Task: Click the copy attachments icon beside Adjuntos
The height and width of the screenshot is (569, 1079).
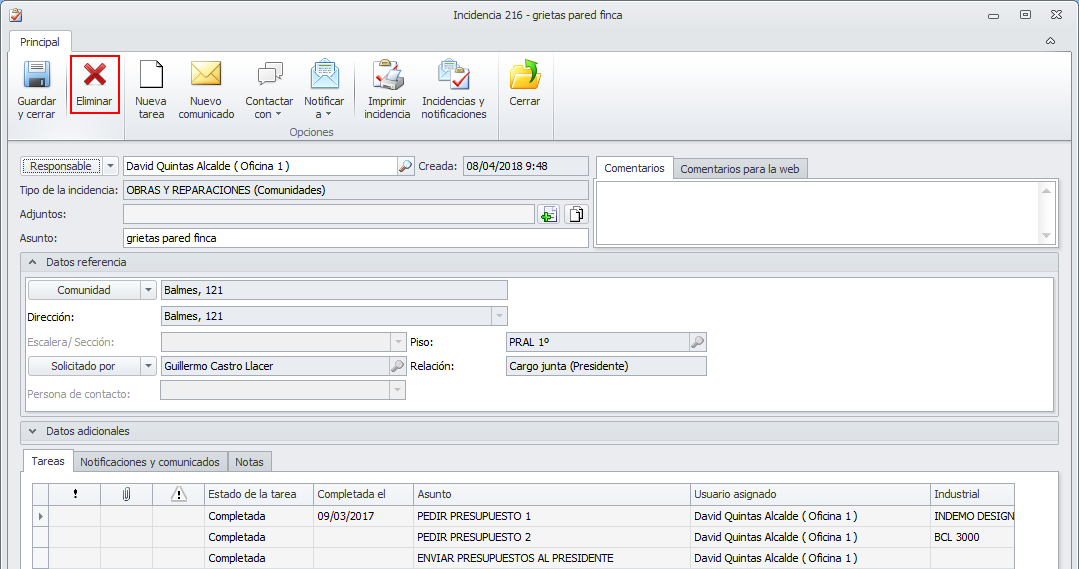Action: 575,214
